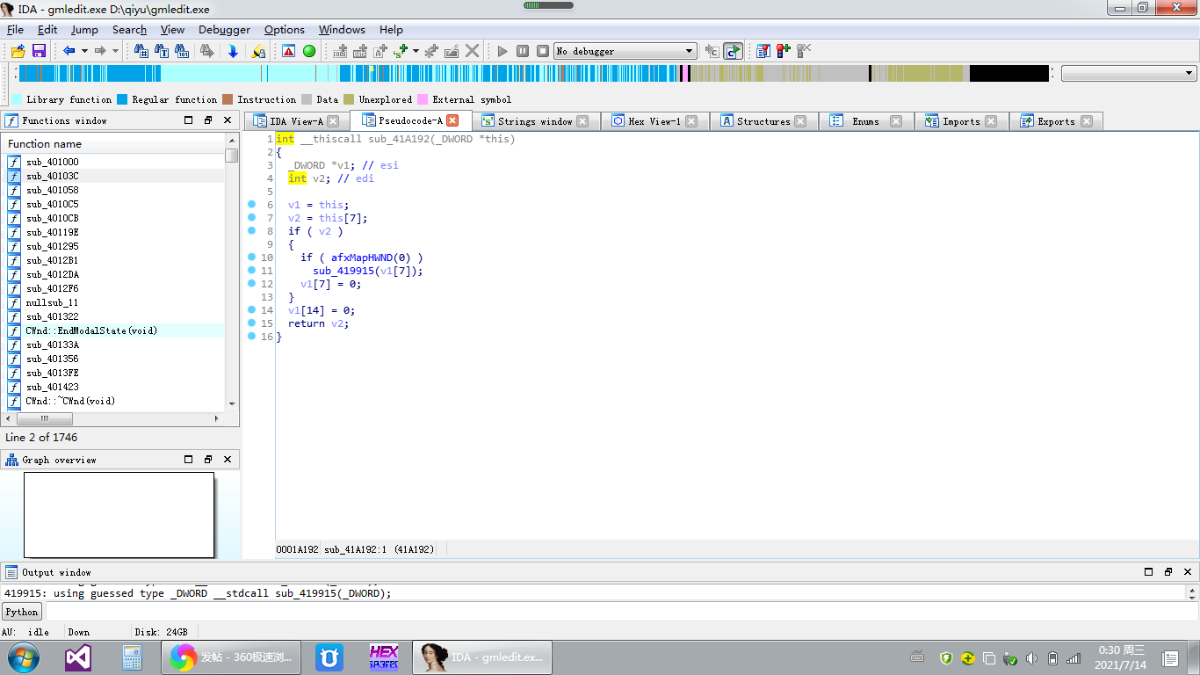Click sub_419915 call in pseudocode
Screen dimensions: 1200x675
coord(342,271)
